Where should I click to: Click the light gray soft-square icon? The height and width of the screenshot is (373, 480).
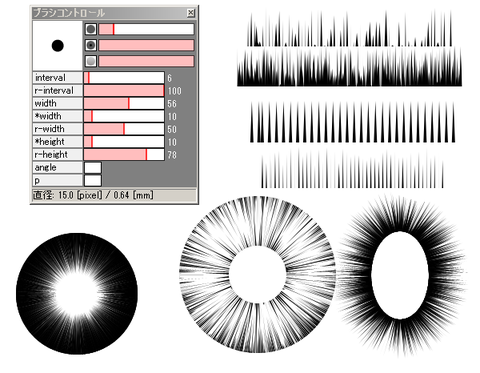click(91, 61)
